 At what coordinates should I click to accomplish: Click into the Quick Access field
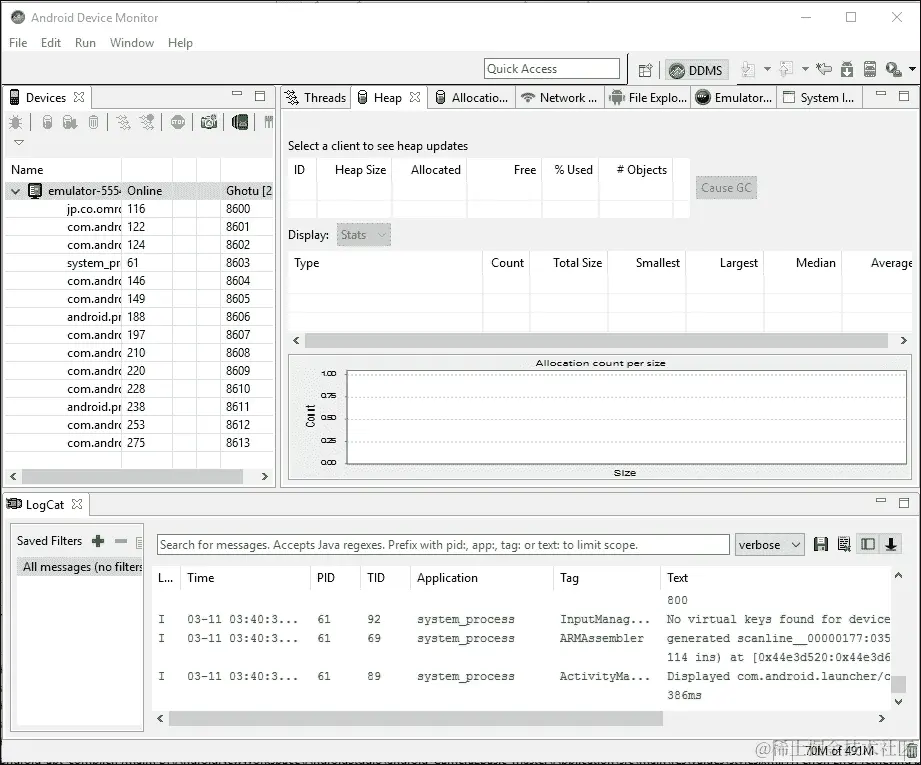tap(552, 69)
